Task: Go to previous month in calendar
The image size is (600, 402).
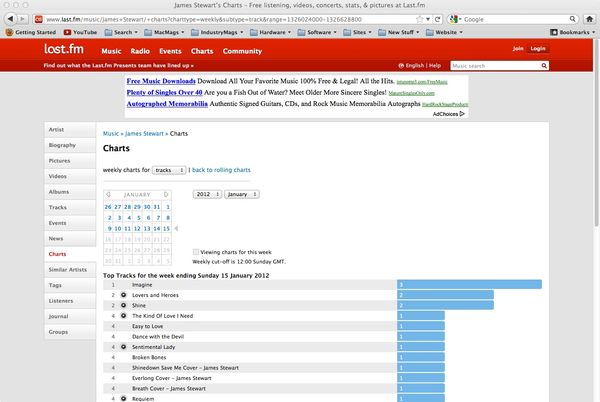Action: (107, 194)
